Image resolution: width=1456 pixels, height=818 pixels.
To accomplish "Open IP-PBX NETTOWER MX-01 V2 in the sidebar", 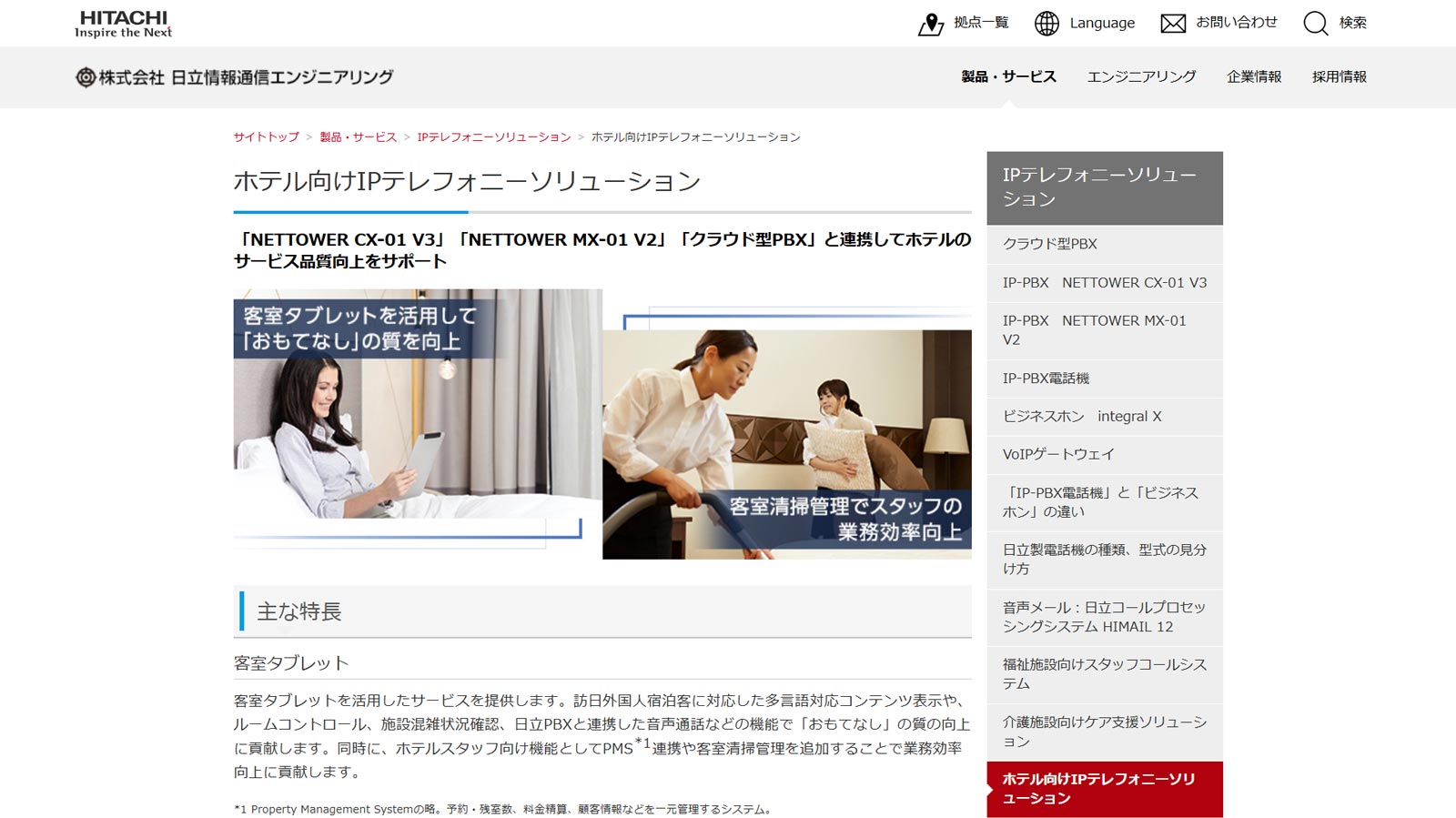I will [1104, 330].
